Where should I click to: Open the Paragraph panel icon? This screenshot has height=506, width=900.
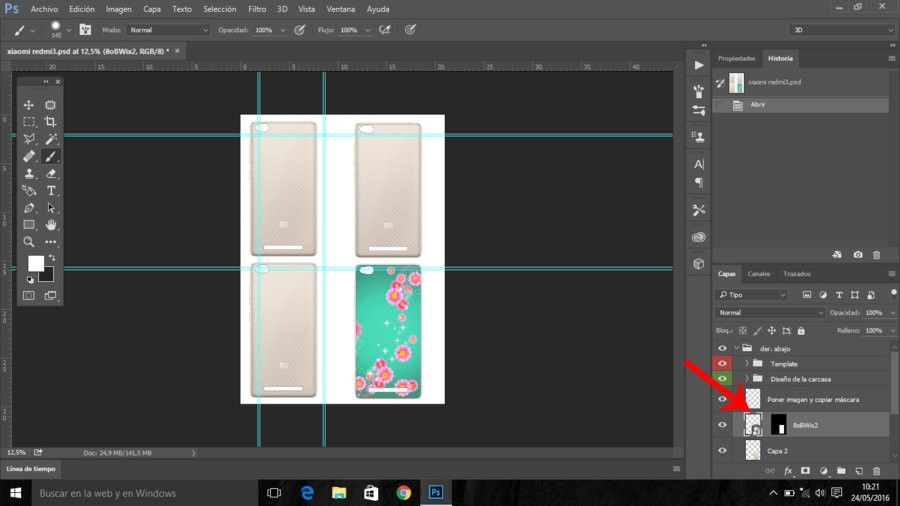click(699, 182)
